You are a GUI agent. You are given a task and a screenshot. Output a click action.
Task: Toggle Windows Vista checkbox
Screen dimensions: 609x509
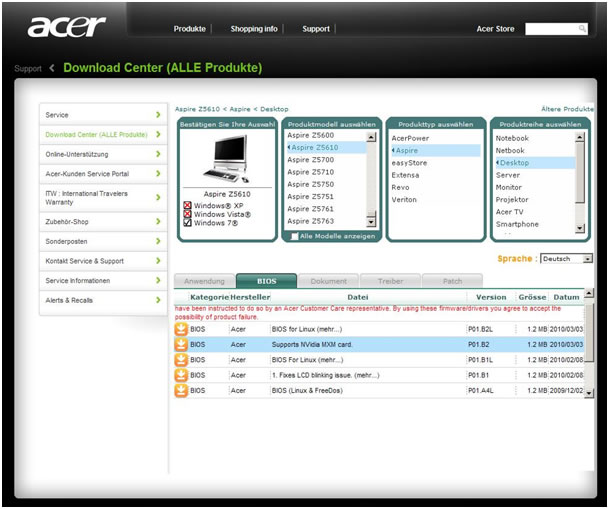coord(188,214)
